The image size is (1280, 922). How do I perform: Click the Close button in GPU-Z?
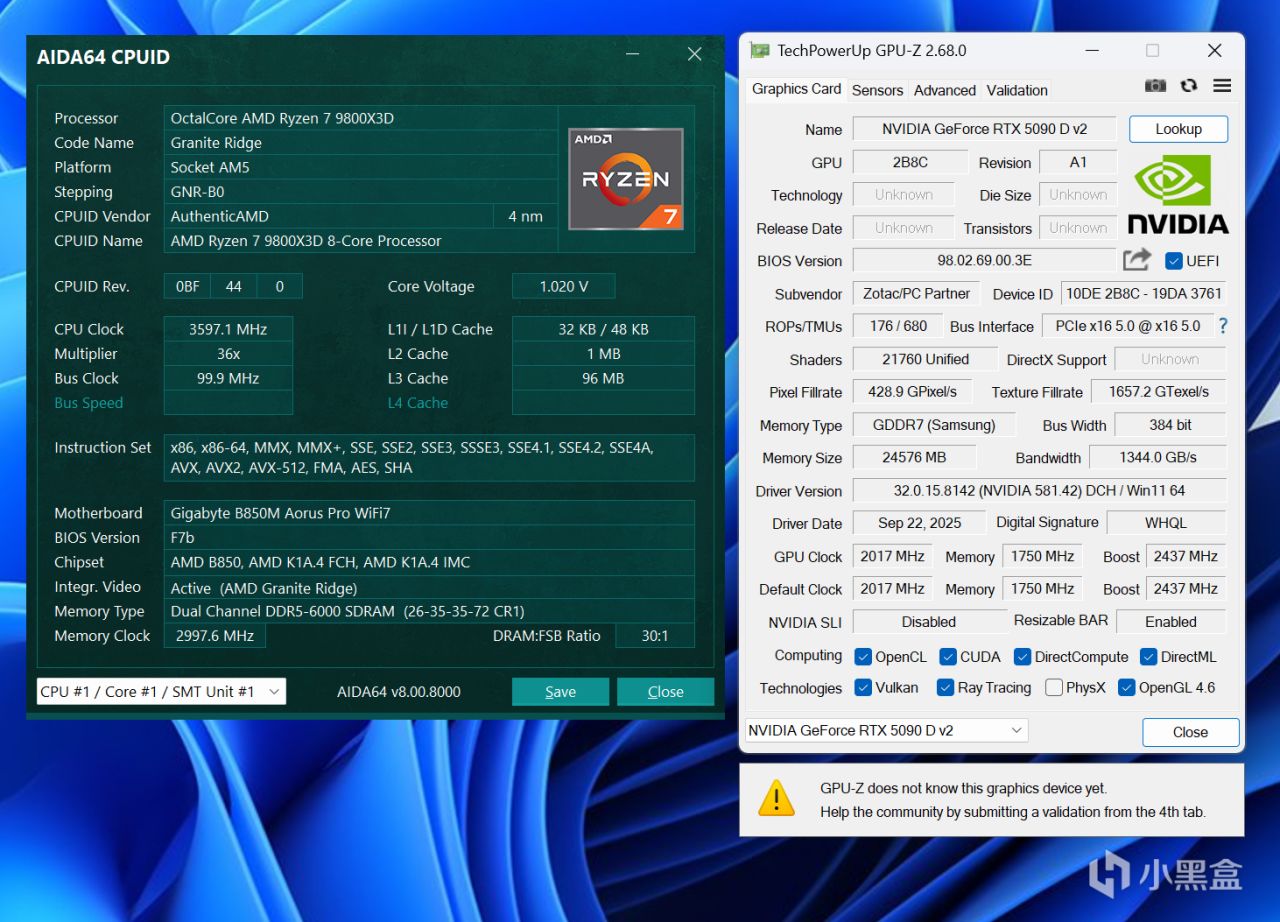point(1190,732)
